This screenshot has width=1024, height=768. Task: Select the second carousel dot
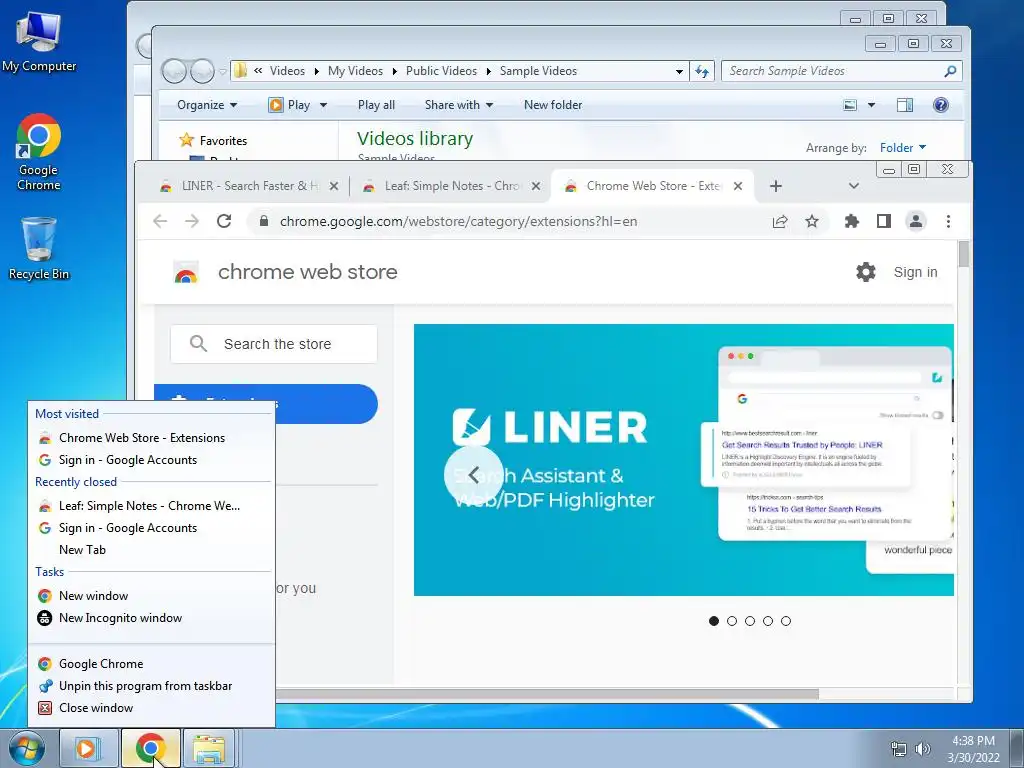[x=732, y=621]
